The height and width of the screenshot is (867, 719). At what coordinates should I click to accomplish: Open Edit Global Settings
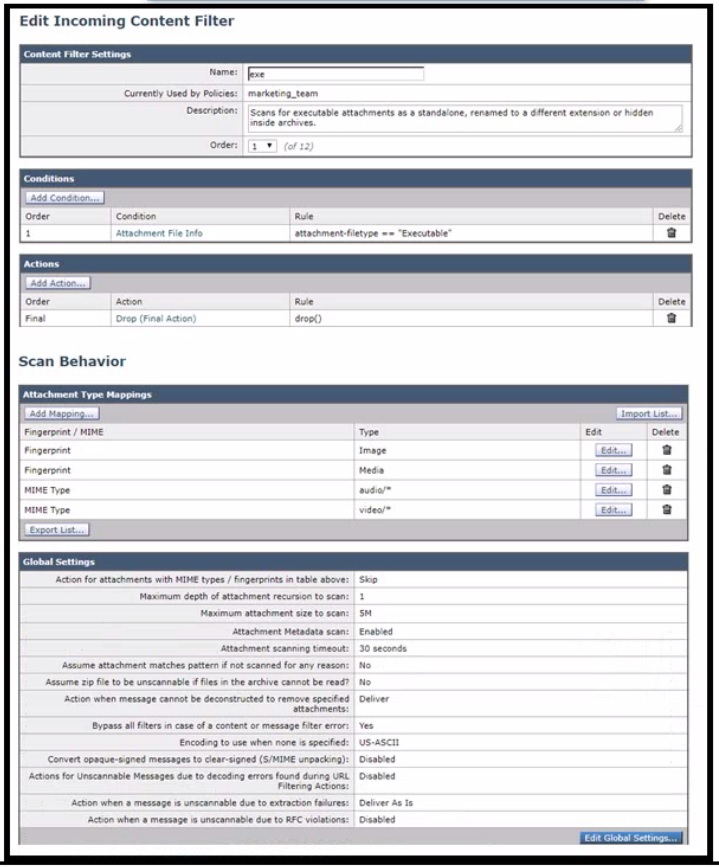tap(633, 837)
